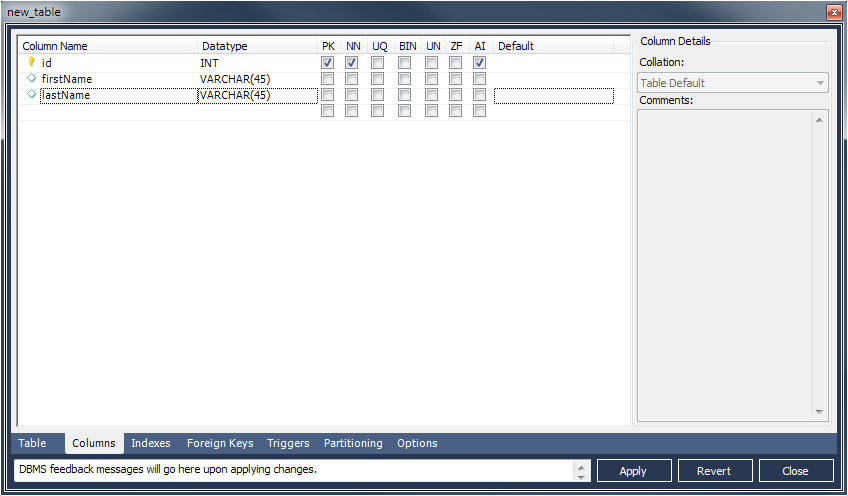The width and height of the screenshot is (848, 496).
Task: Switch to the Indexes tab
Action: pos(151,443)
